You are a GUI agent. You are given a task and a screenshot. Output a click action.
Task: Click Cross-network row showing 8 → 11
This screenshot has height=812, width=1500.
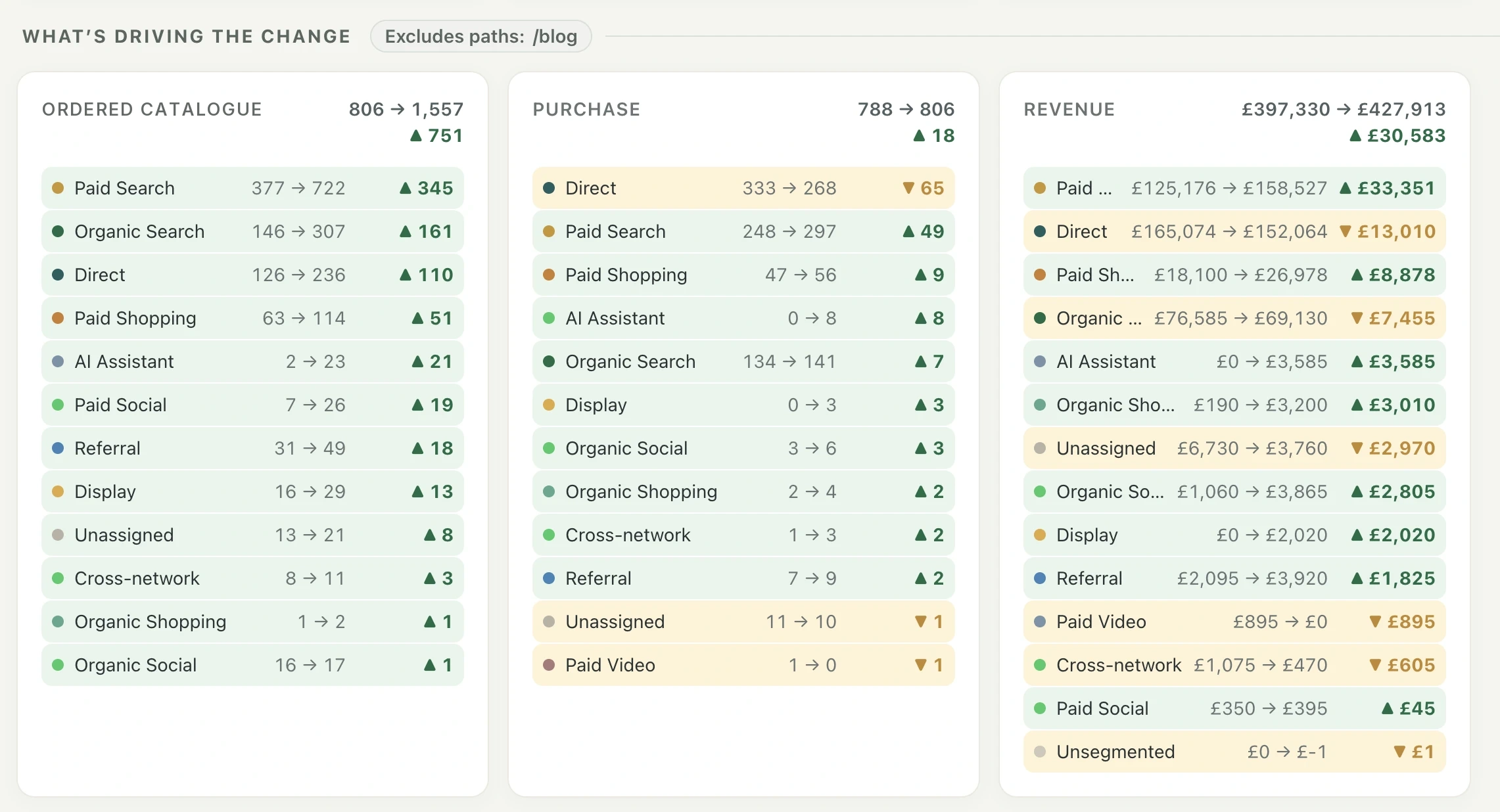point(252,578)
